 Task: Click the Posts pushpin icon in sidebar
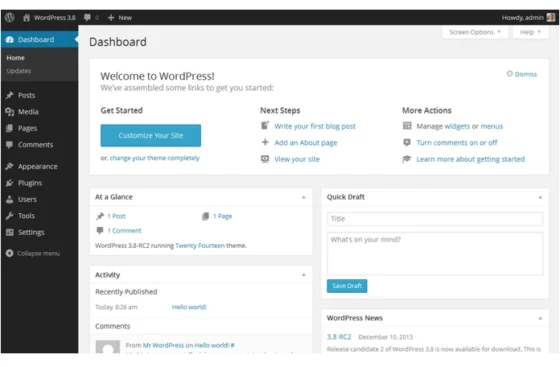coord(10,95)
